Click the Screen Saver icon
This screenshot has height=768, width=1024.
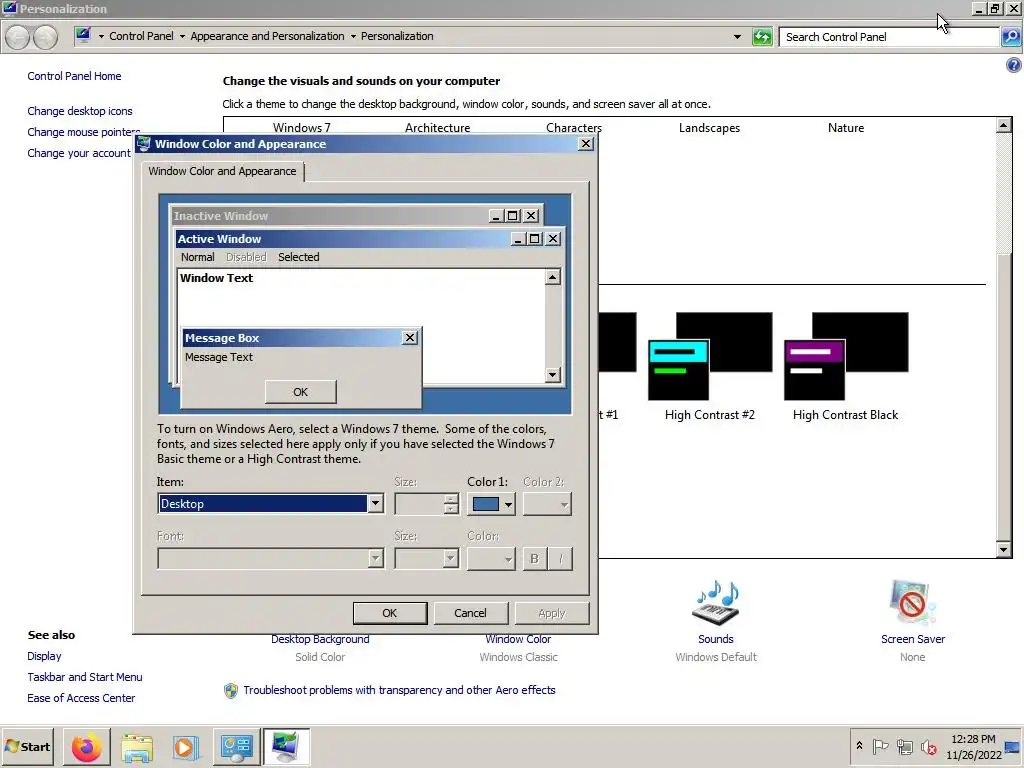[x=912, y=602]
